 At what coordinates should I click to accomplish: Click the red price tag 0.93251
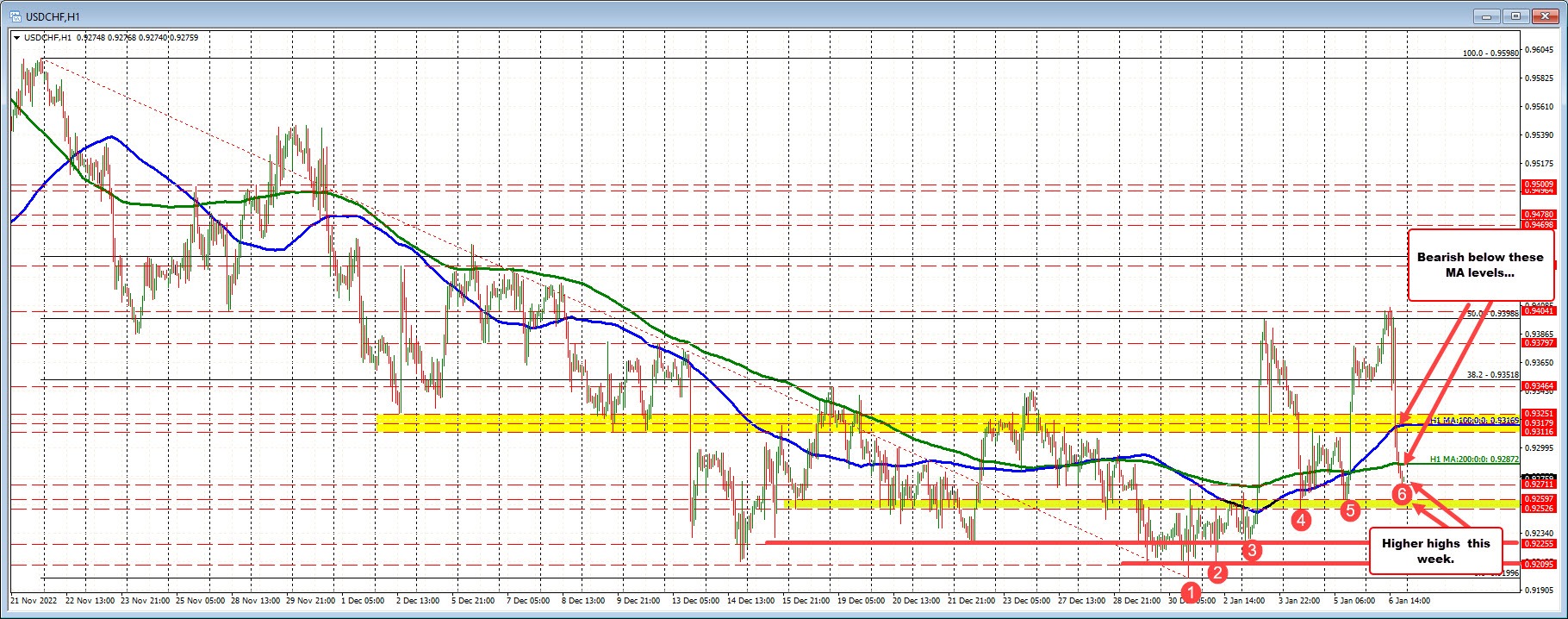point(1539,414)
